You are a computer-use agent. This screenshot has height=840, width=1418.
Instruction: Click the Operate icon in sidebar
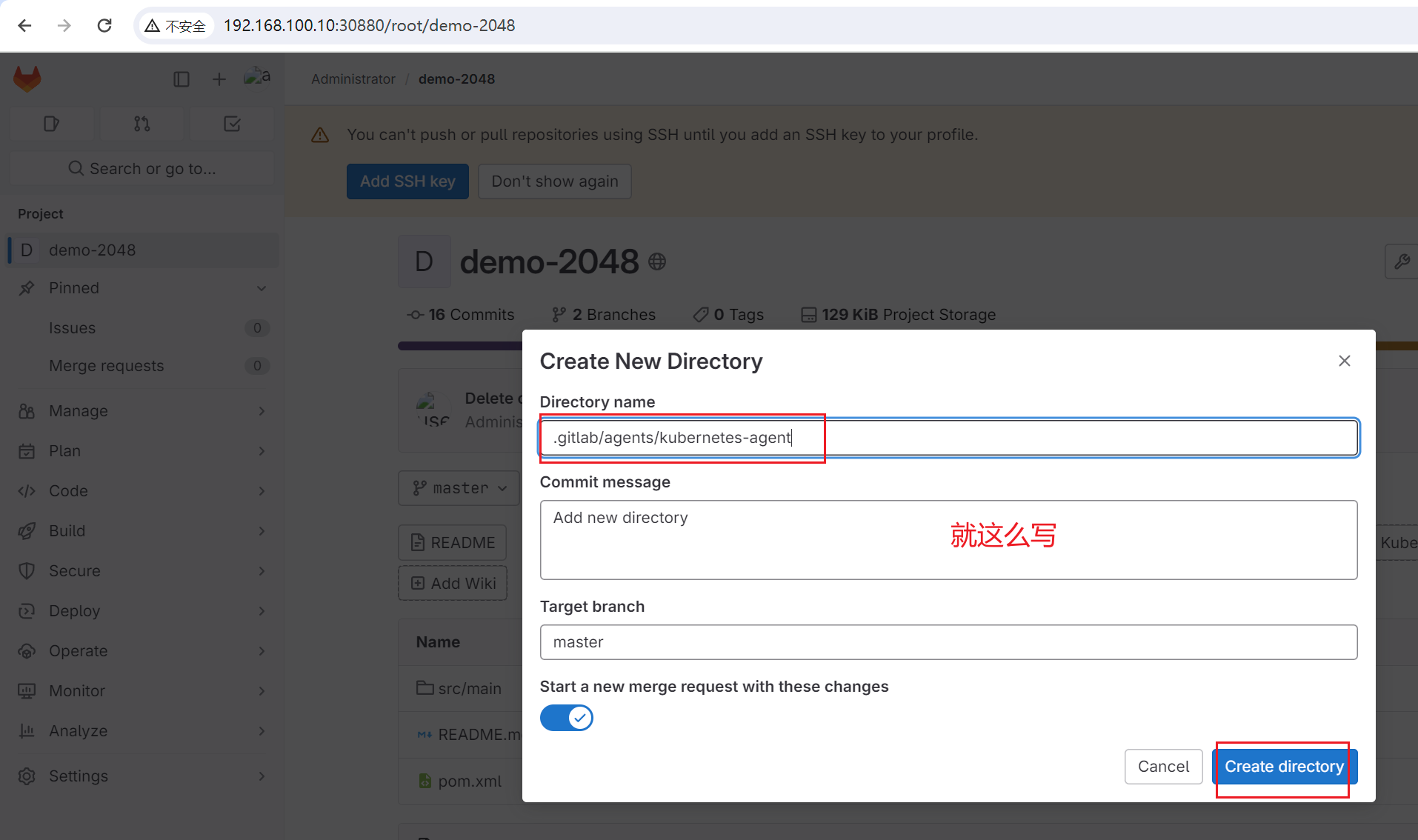(x=27, y=651)
